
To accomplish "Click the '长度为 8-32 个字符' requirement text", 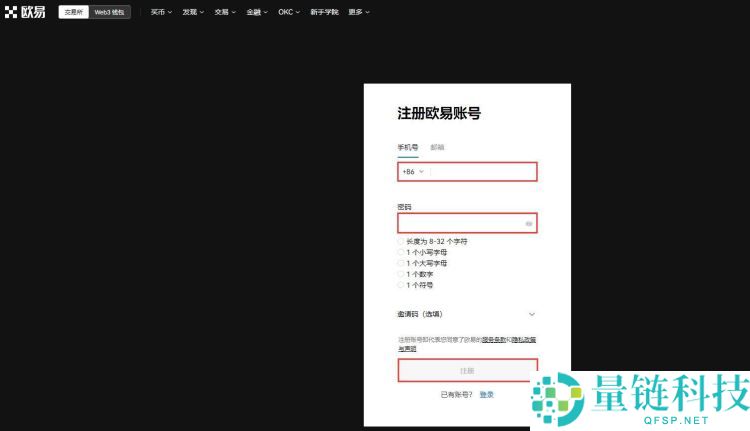I will pyautogui.click(x=437, y=242).
